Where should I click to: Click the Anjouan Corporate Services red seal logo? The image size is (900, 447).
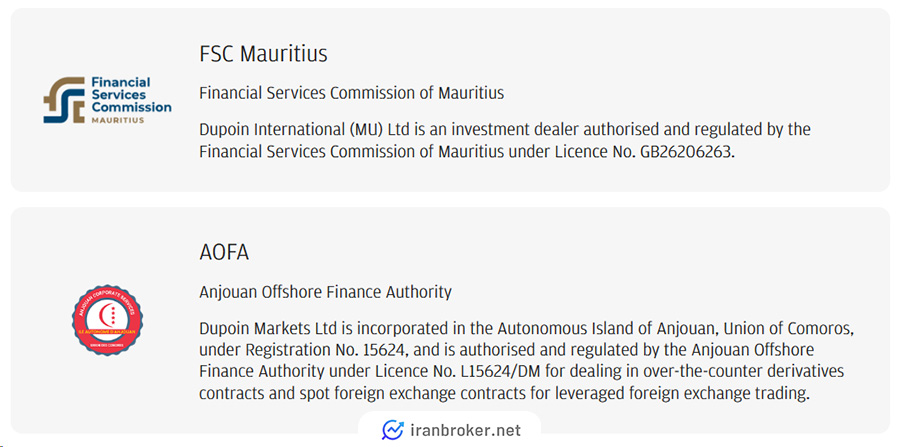pyautogui.click(x=107, y=320)
